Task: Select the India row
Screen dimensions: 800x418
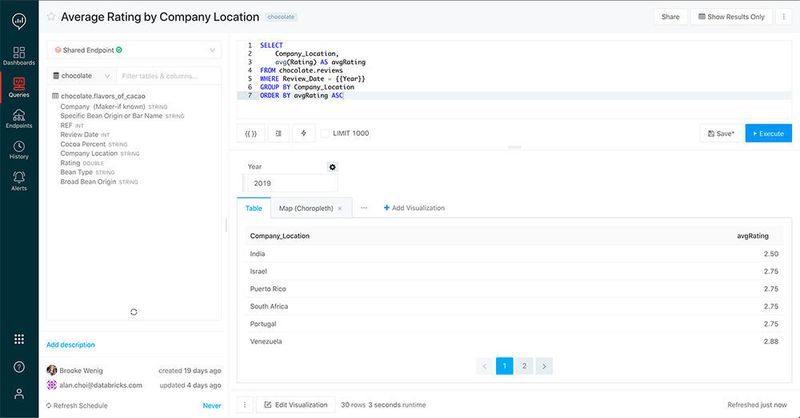Action: [x=514, y=254]
